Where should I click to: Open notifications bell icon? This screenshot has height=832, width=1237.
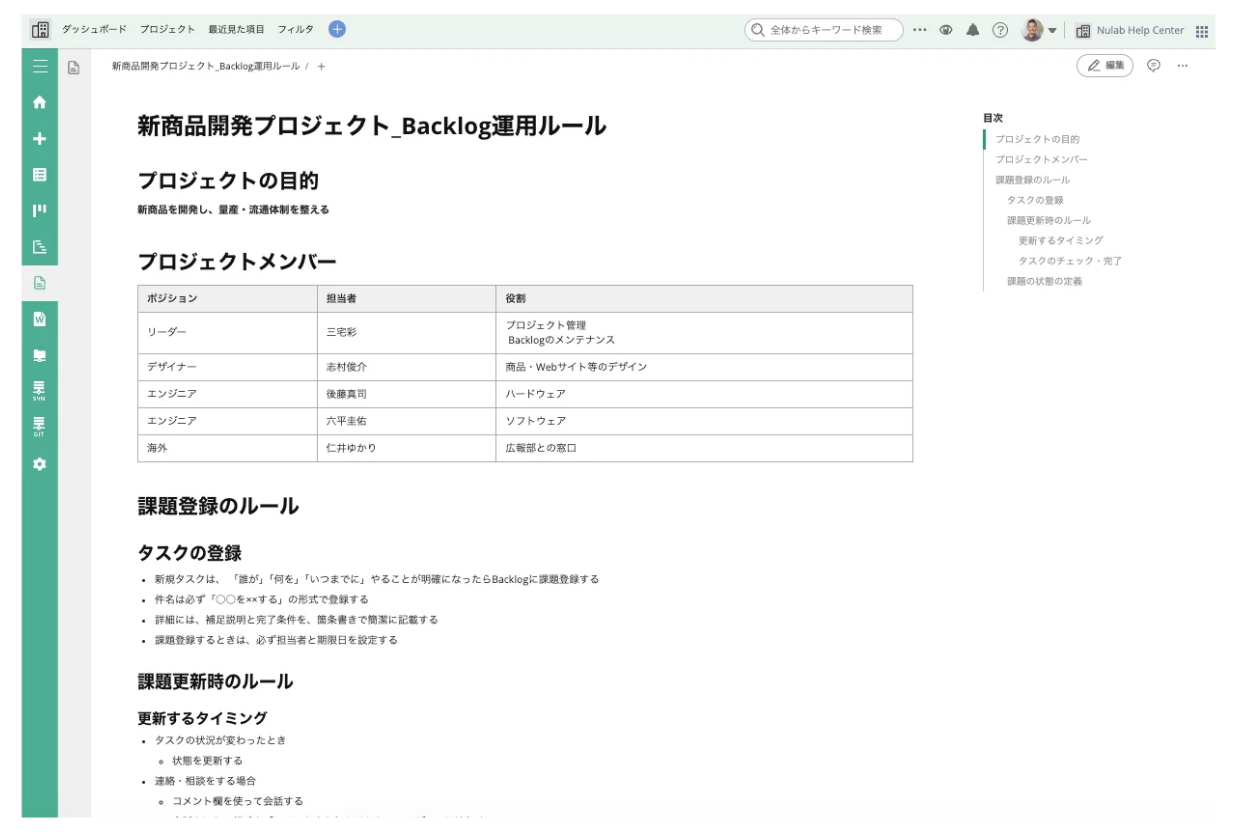click(972, 30)
